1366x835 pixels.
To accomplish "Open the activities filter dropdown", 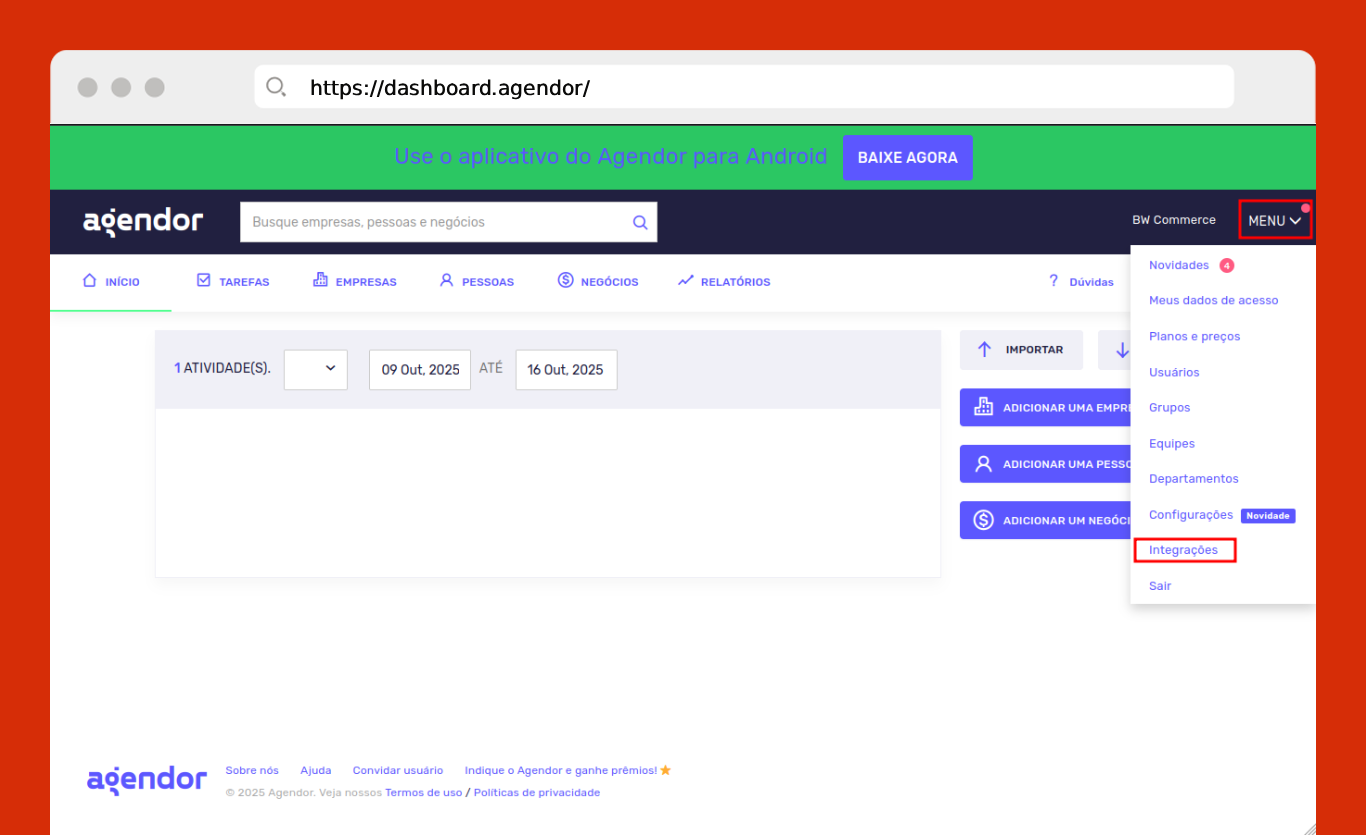I will (x=316, y=369).
